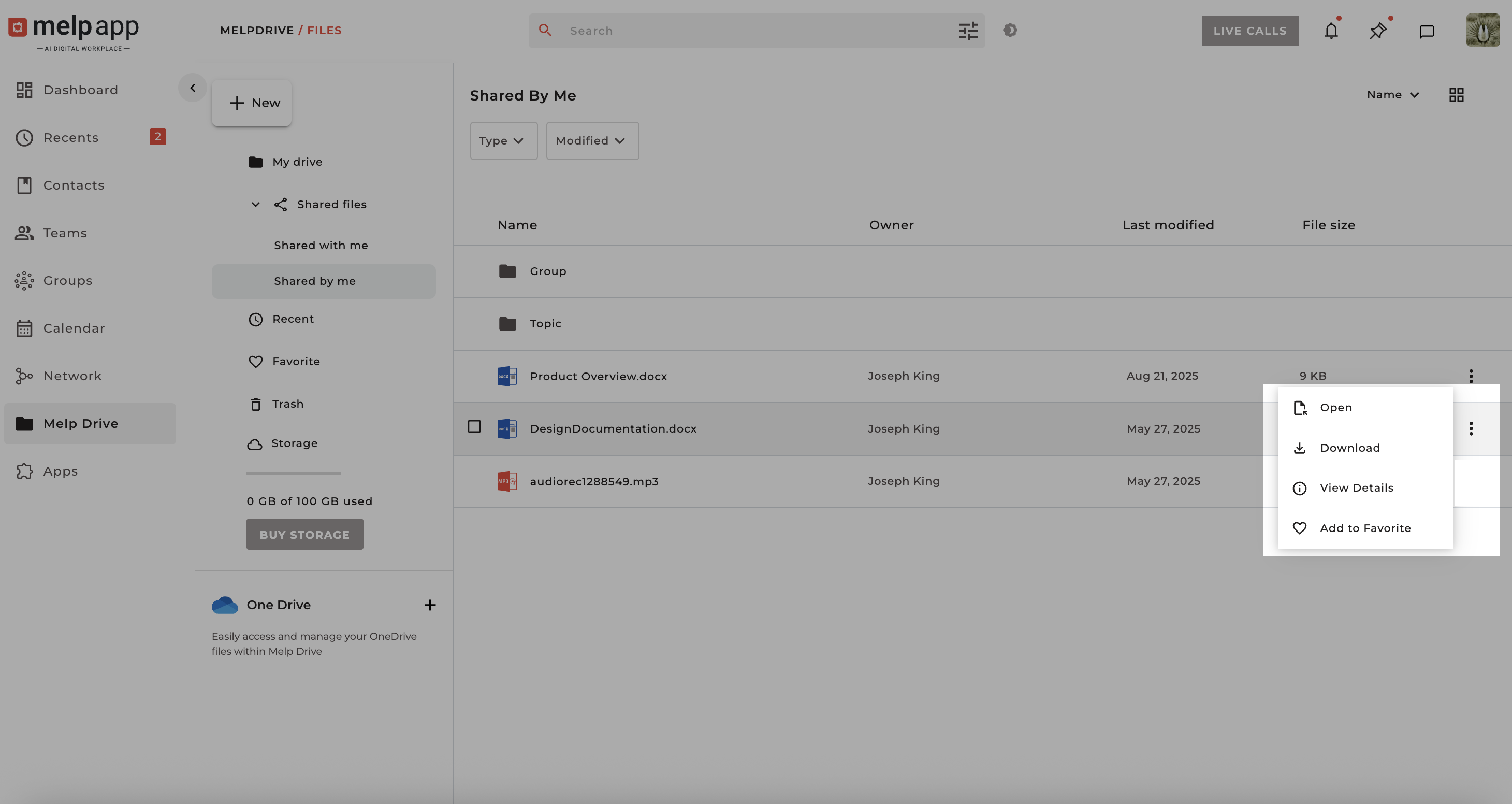Click the search filter sliders icon
The height and width of the screenshot is (804, 1512).
coord(968,31)
